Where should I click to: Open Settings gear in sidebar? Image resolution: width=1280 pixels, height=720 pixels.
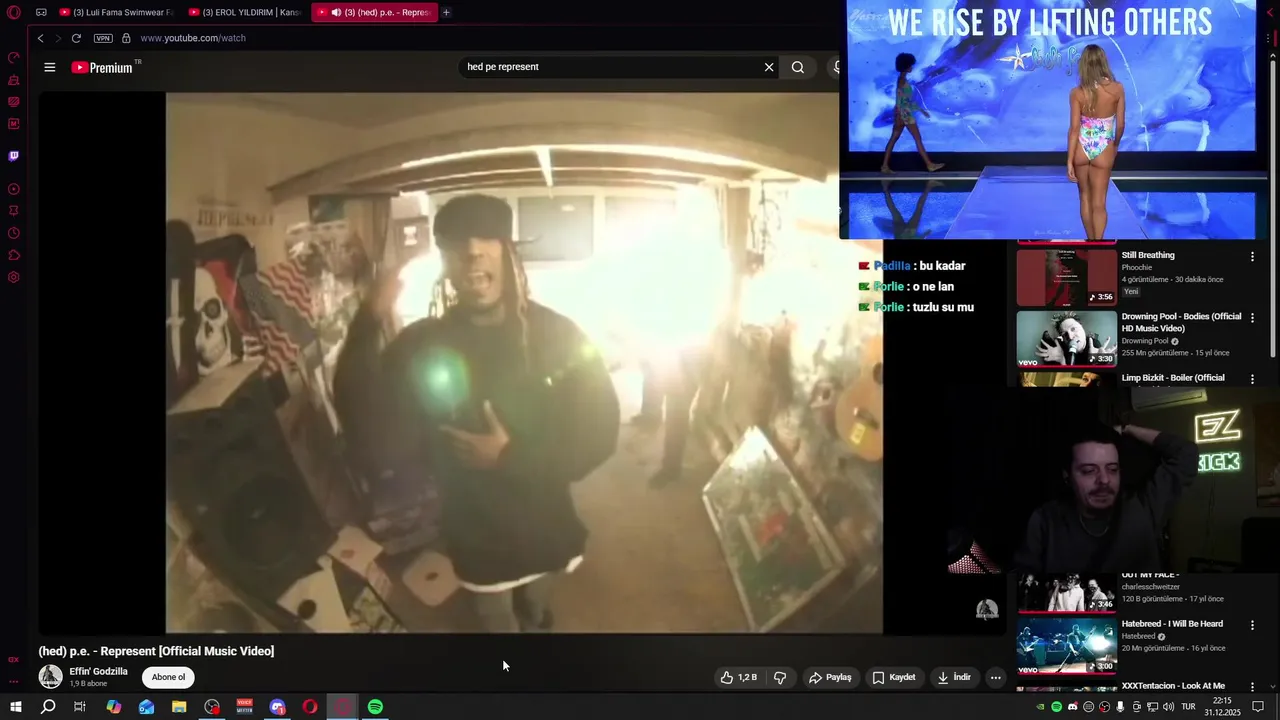tap(14, 277)
